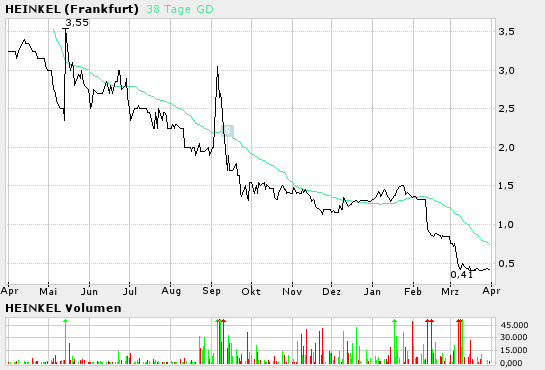
Task: Click the 38 Tage GD legend label
Action: tap(180, 9)
